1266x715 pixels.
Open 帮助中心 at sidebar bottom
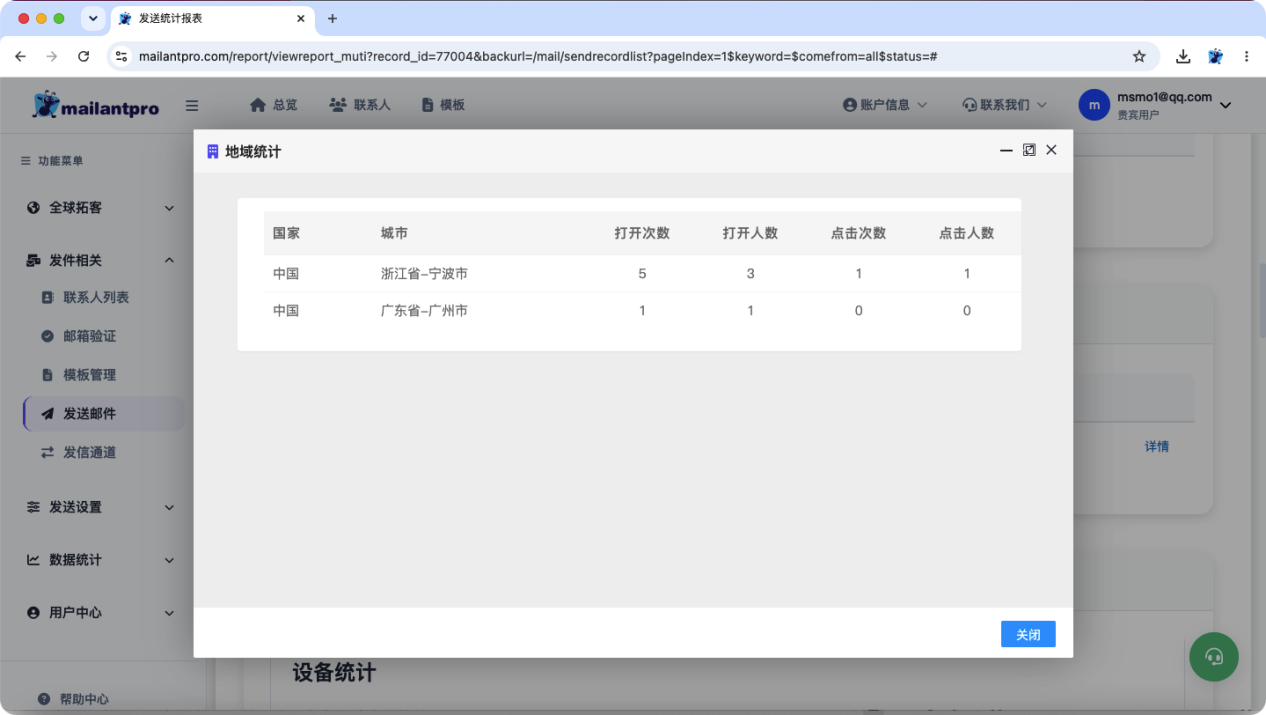pyautogui.click(x=73, y=699)
